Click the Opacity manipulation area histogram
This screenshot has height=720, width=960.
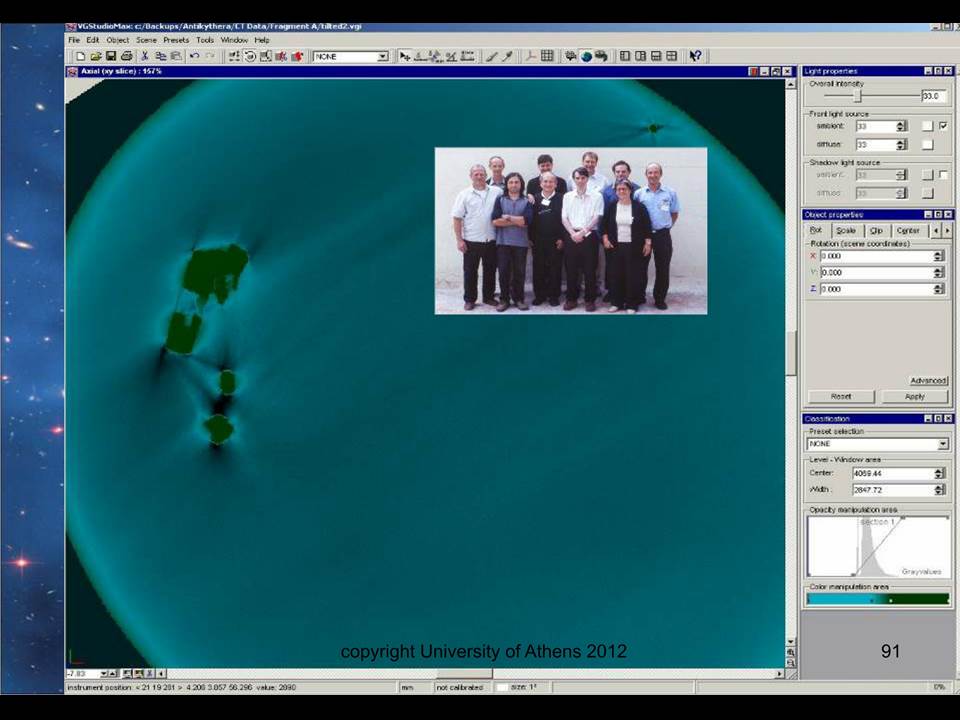tap(879, 546)
